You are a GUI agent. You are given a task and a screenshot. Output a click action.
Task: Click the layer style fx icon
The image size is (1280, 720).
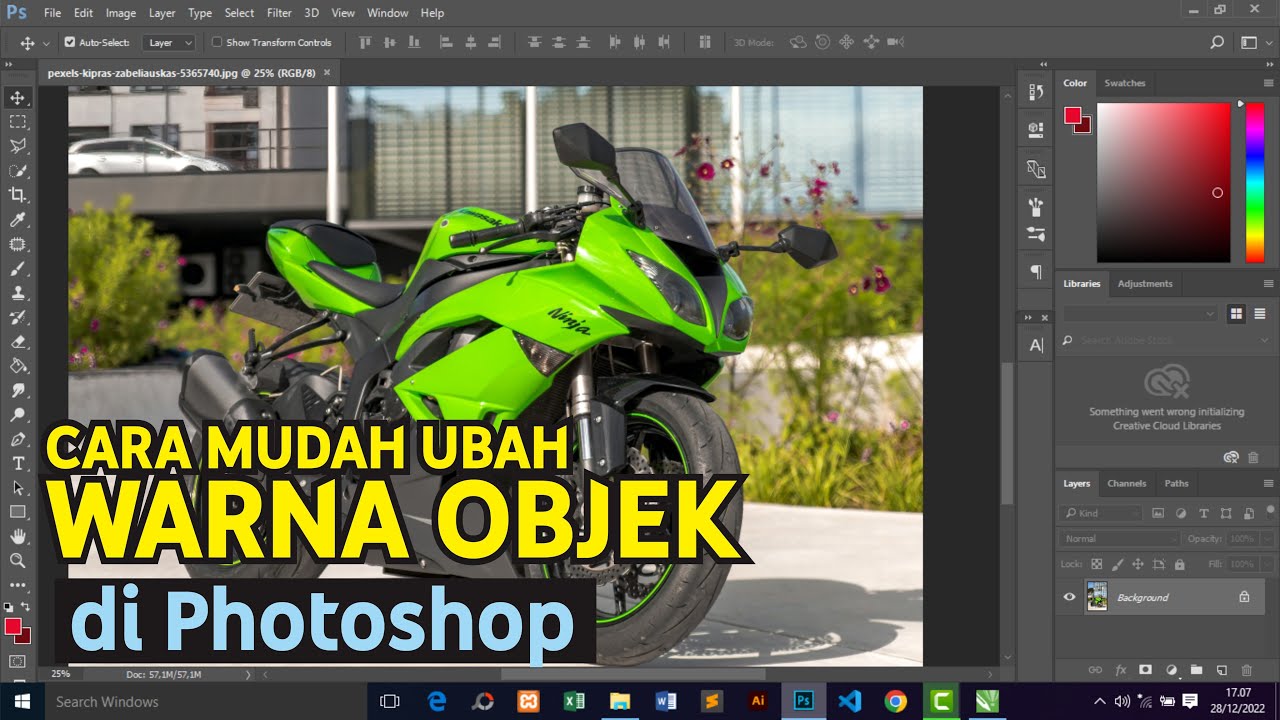coord(1121,670)
